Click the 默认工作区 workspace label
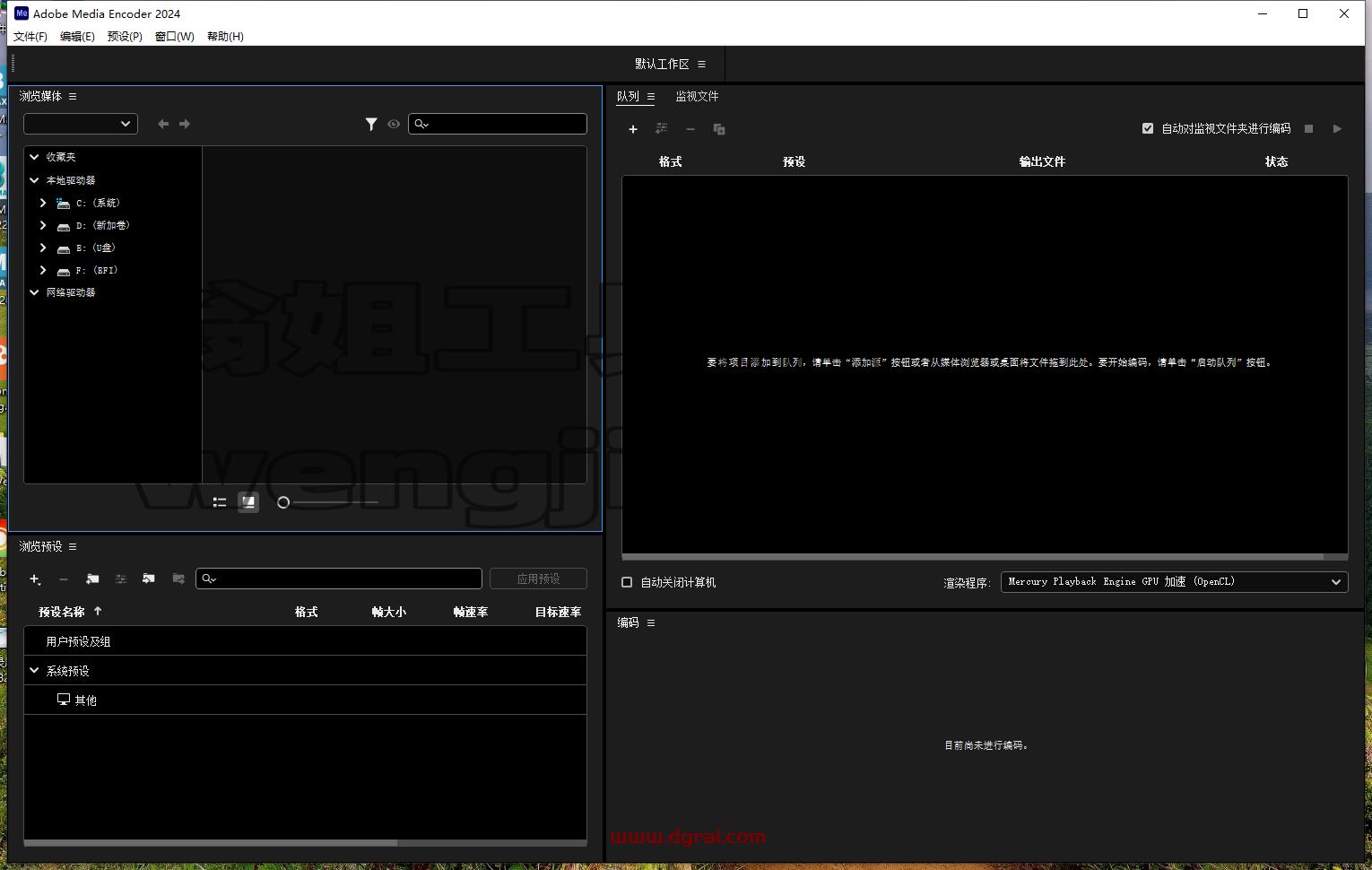The height and width of the screenshot is (870, 1372). 662,64
